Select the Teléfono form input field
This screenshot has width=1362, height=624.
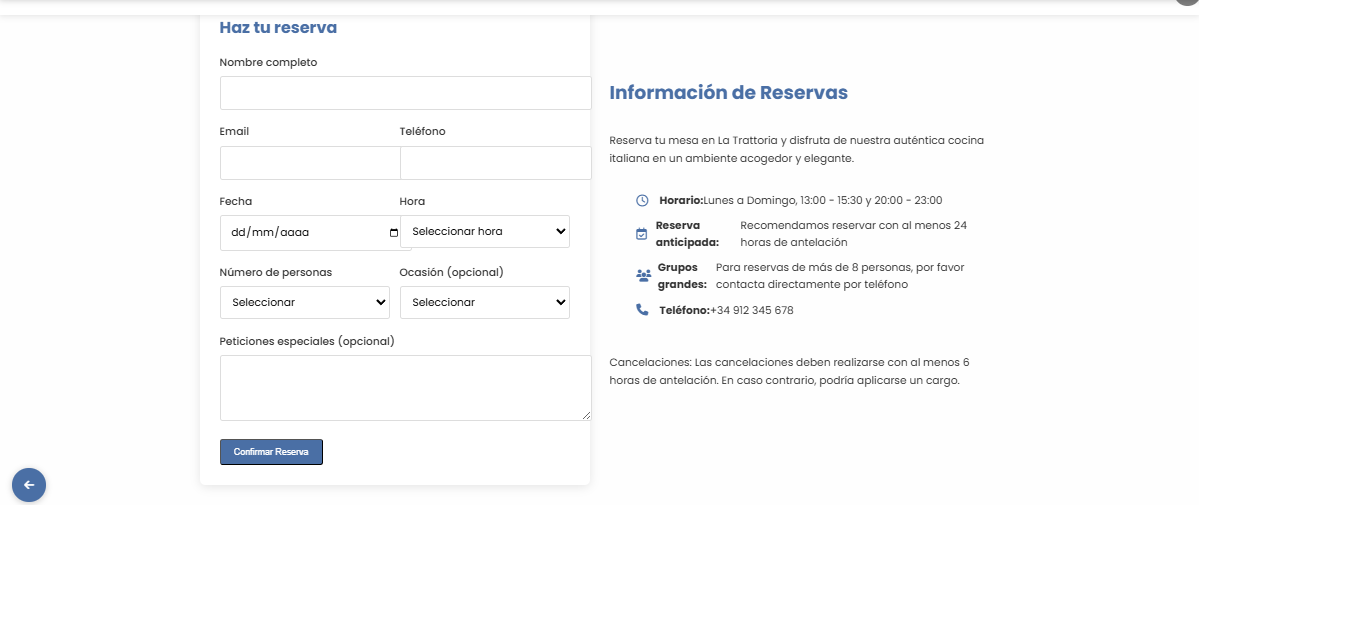(495, 163)
